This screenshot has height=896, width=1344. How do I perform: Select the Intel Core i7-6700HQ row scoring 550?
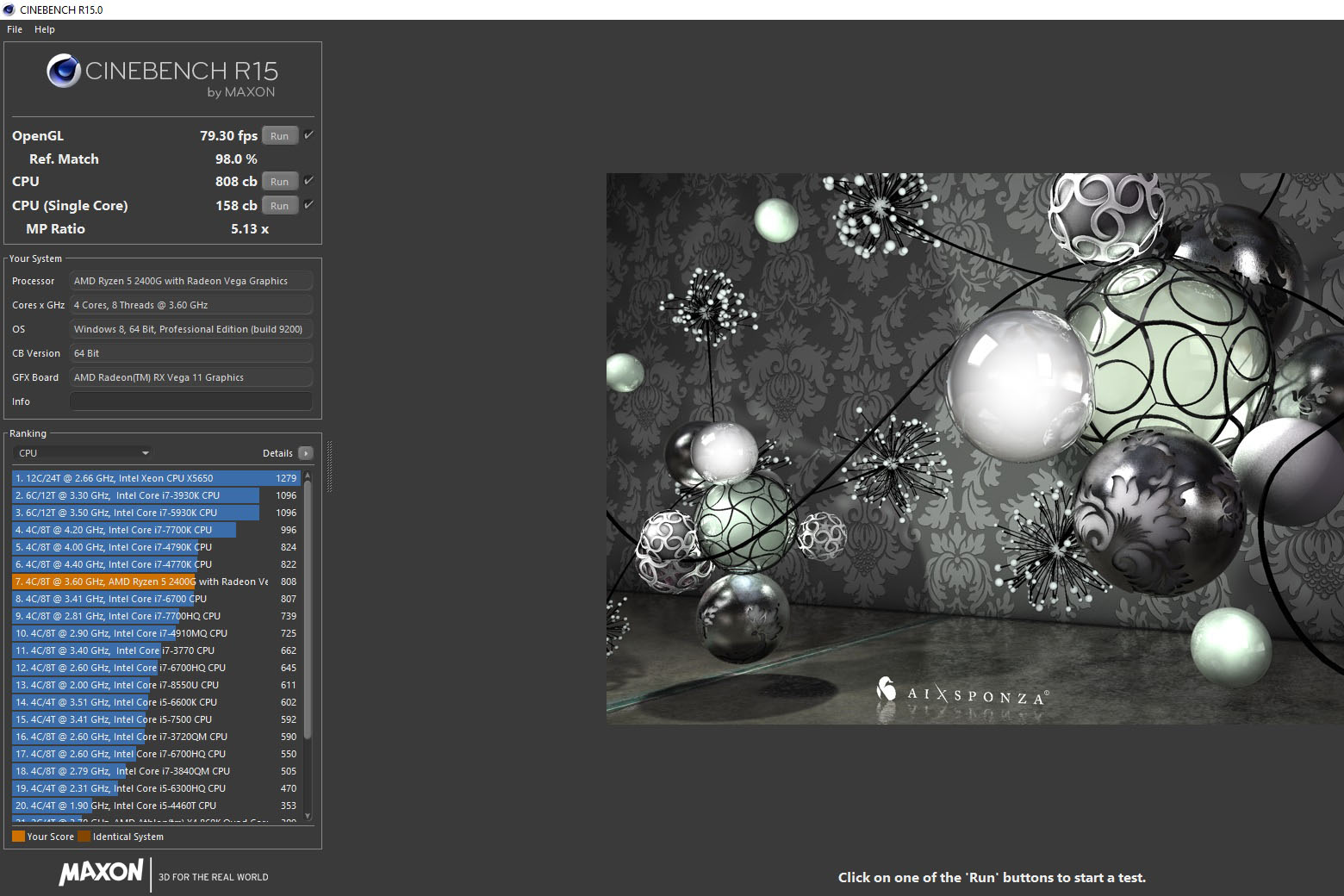(156, 754)
